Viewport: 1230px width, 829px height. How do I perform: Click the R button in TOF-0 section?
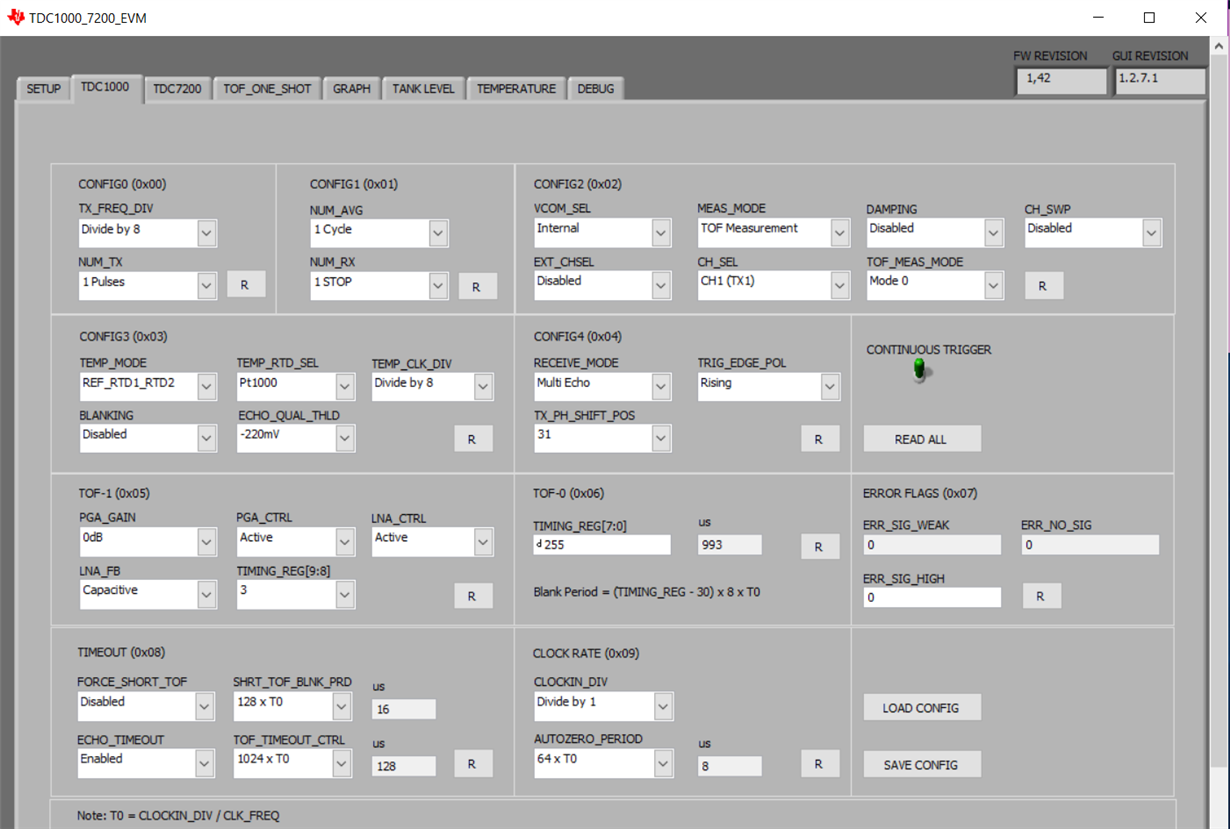(819, 547)
